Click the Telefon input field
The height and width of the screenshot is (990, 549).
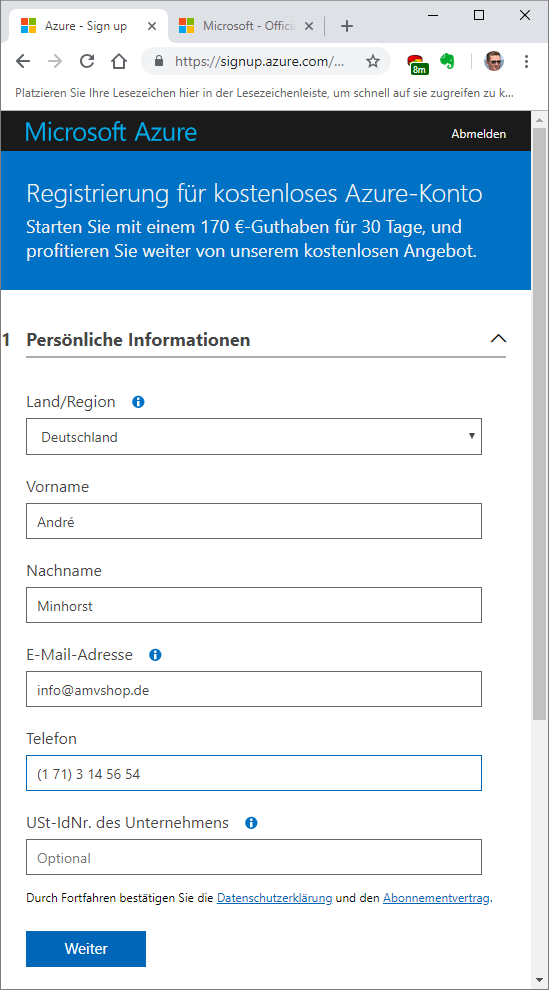tap(254, 773)
